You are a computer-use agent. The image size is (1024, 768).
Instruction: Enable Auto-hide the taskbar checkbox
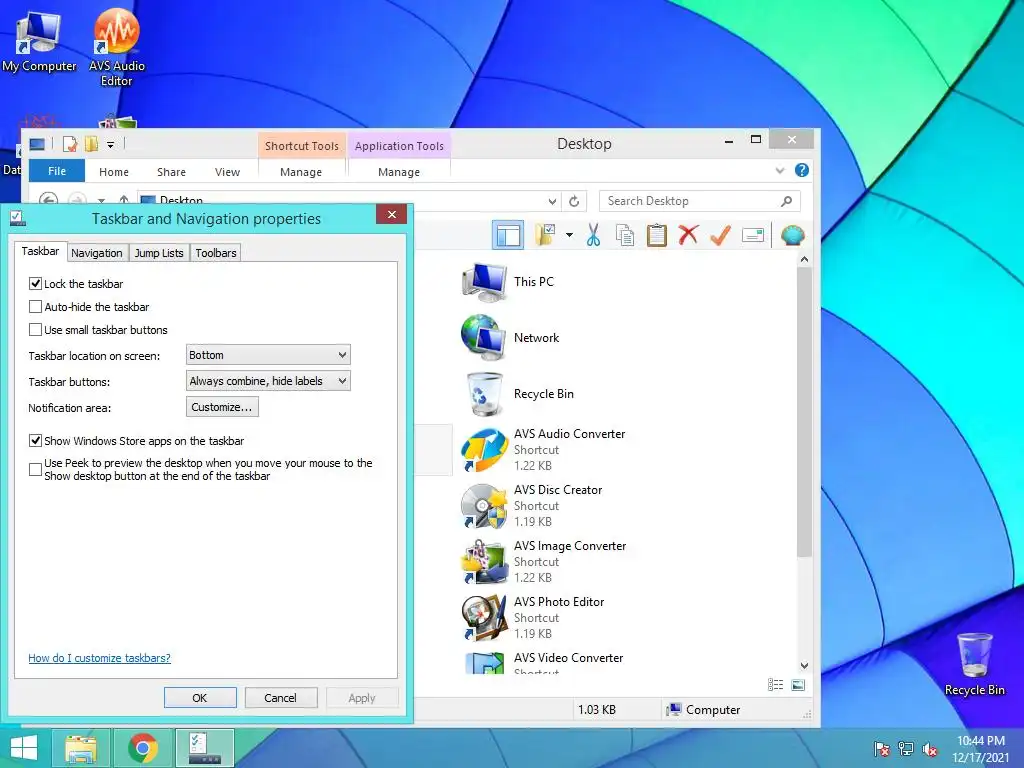tap(35, 306)
